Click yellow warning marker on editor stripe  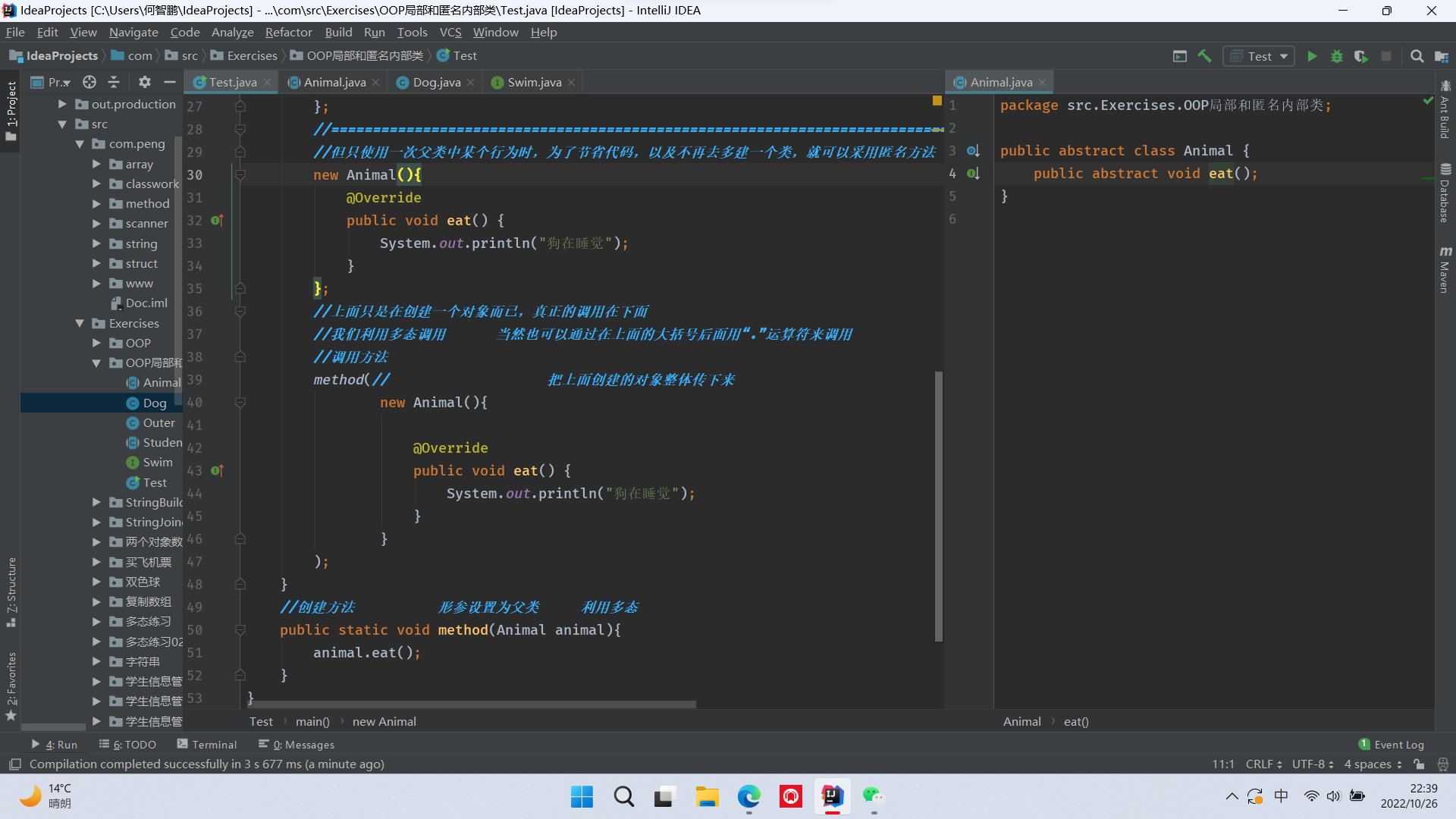[937, 101]
